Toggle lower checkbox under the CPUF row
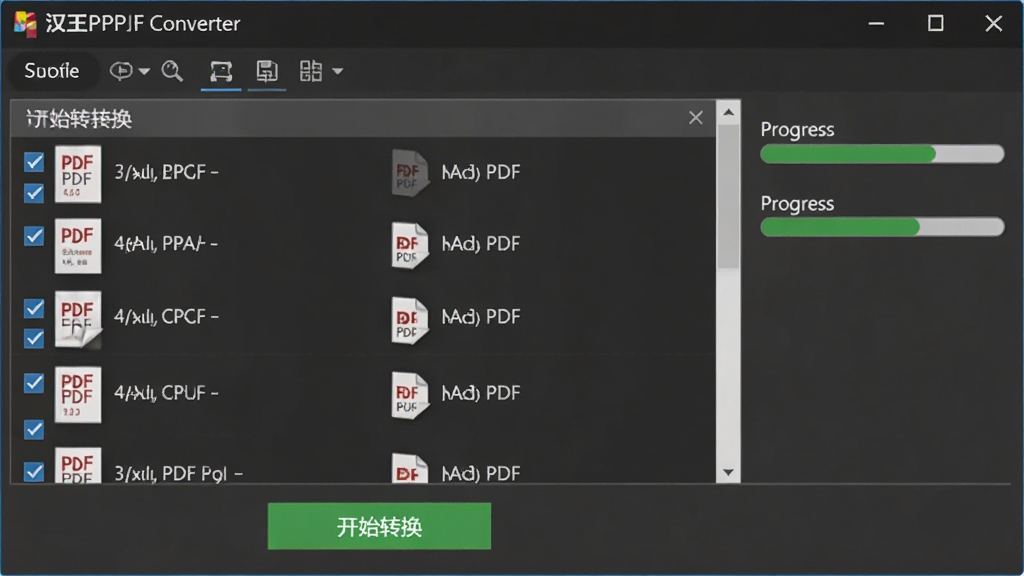 [x=34, y=429]
